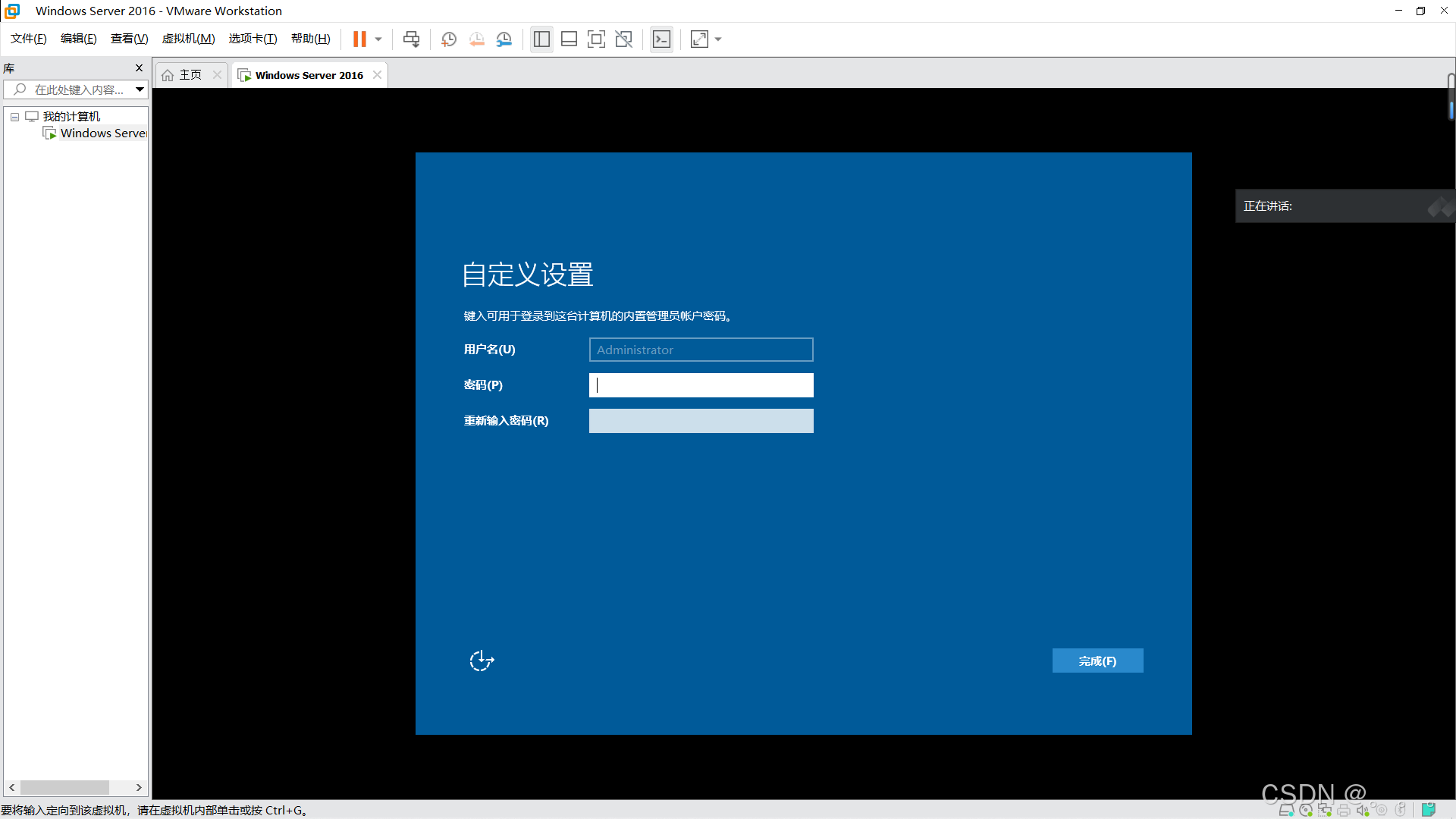Click the 完成(F) button

click(x=1097, y=661)
